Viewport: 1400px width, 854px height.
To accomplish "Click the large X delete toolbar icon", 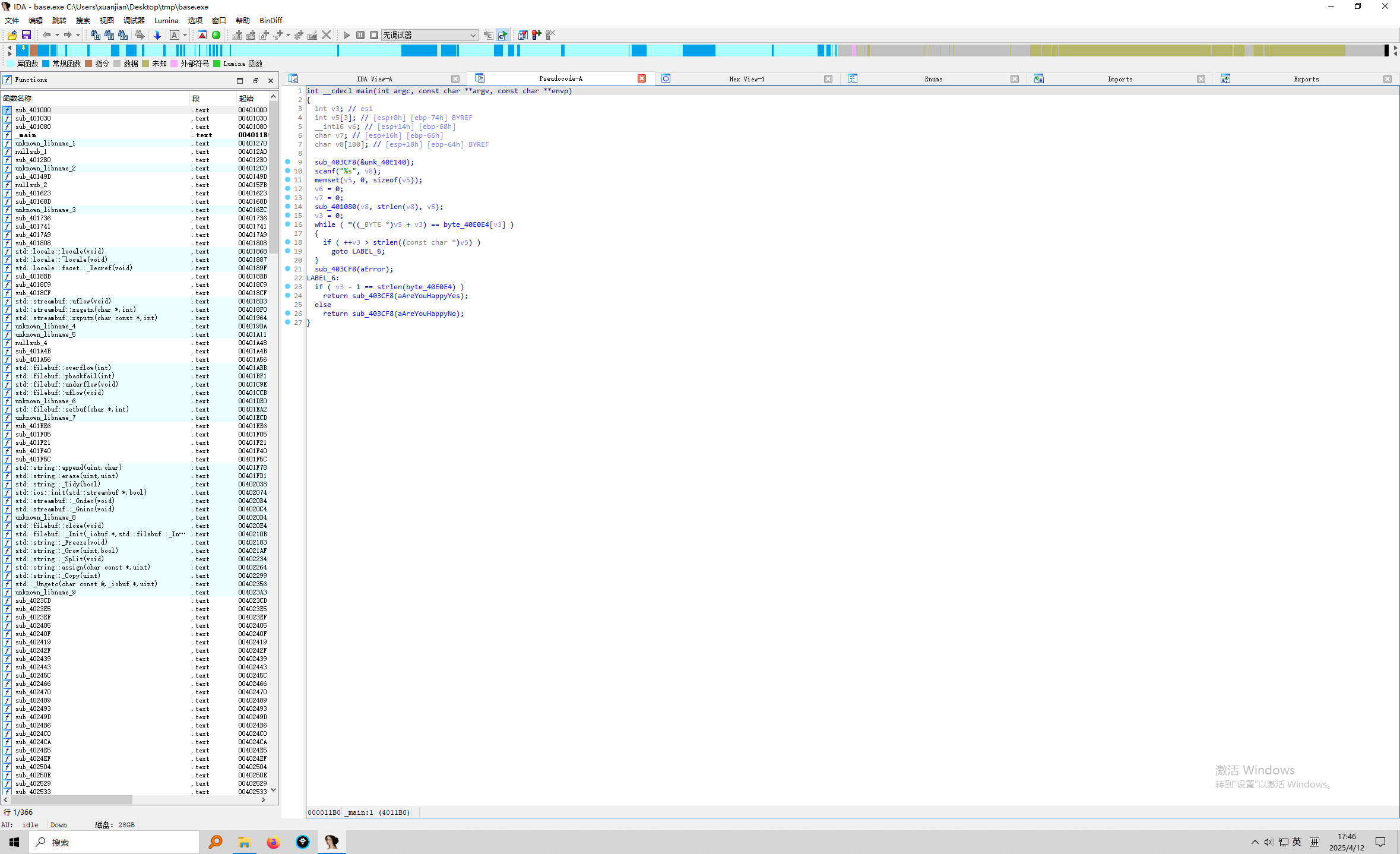I will [327, 35].
